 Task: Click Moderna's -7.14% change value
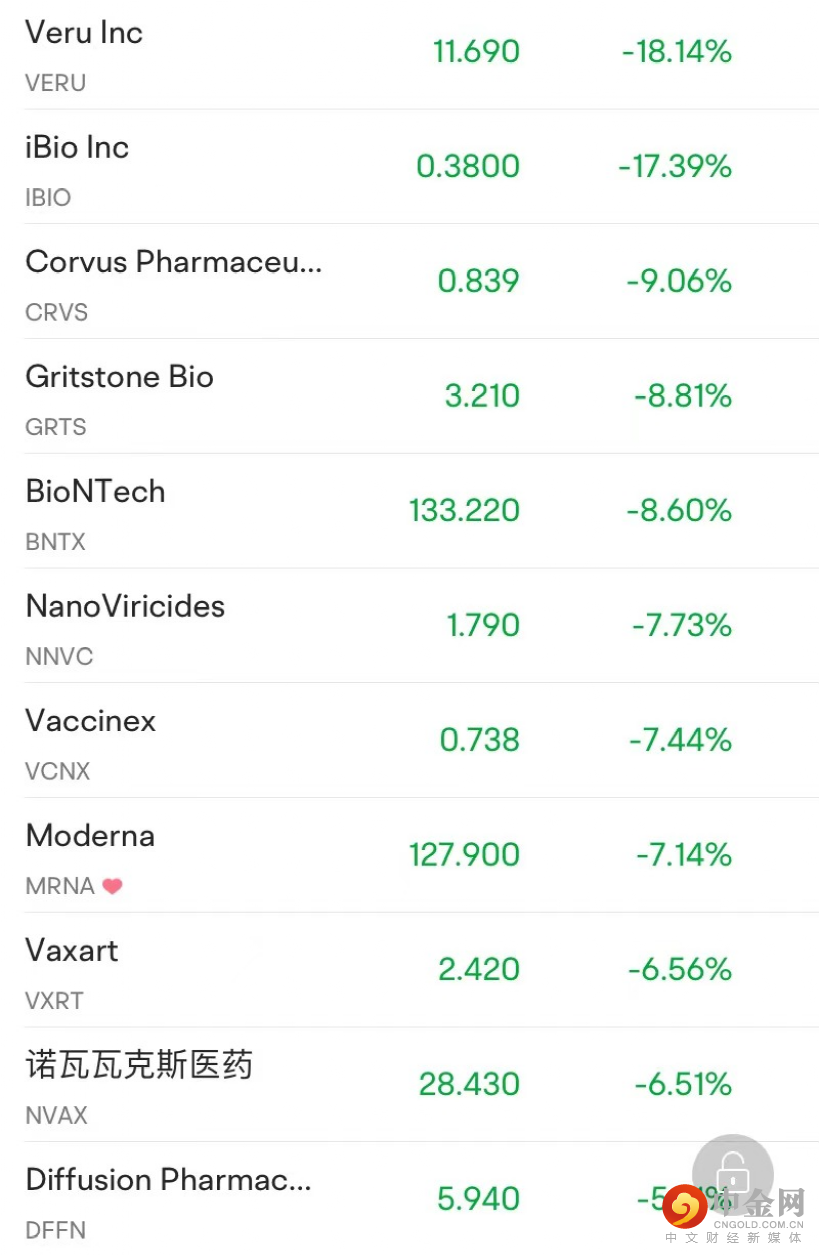point(684,855)
